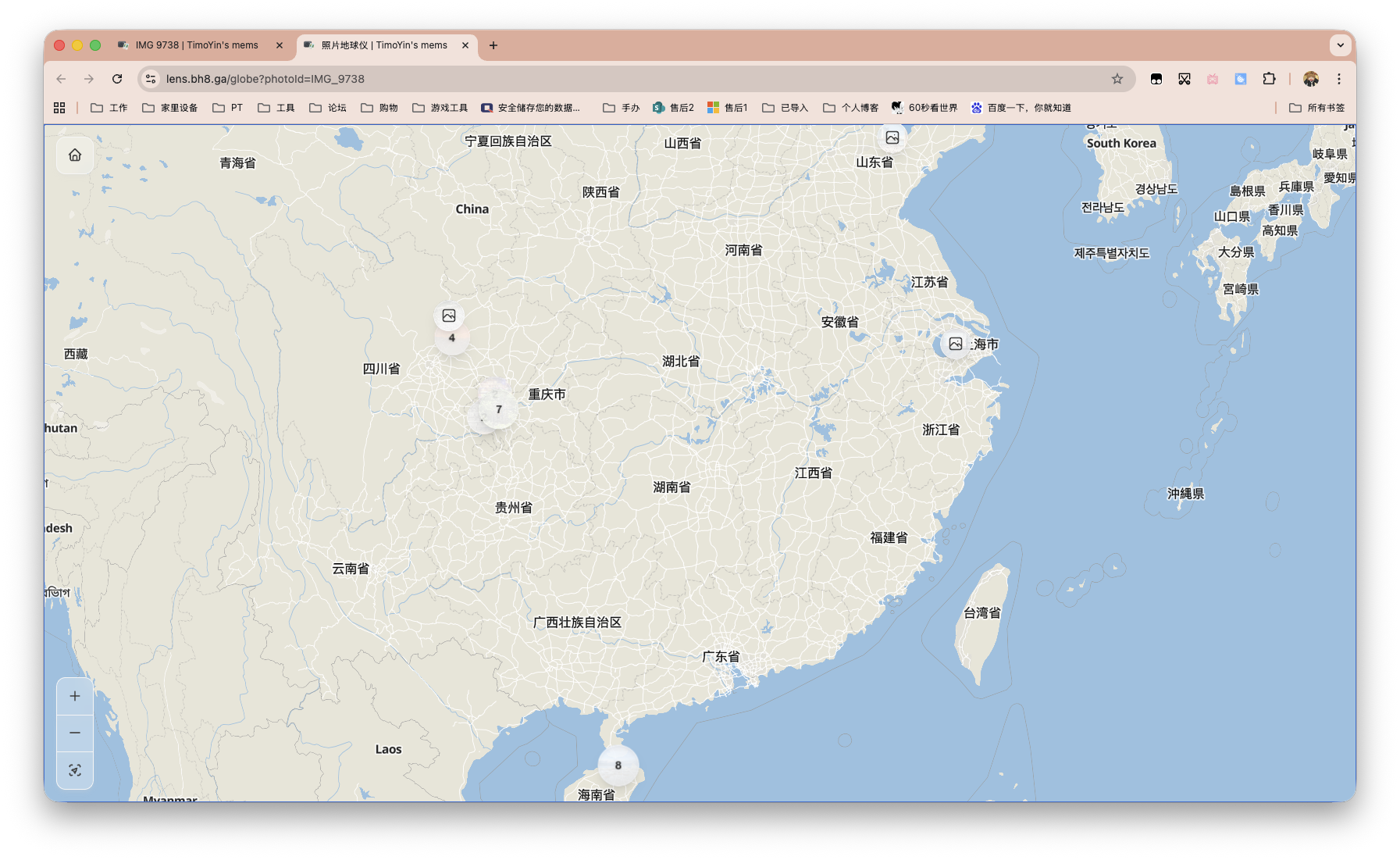Screen dimensions: 1400x860
Task: Click the back navigation arrow
Action: pos(61,79)
